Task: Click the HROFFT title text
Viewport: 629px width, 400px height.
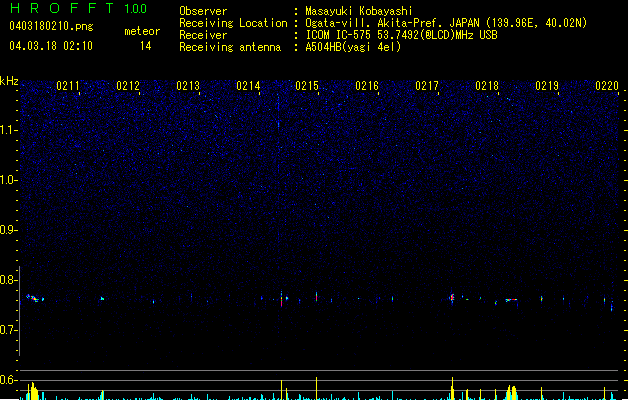Action: [x=62, y=8]
